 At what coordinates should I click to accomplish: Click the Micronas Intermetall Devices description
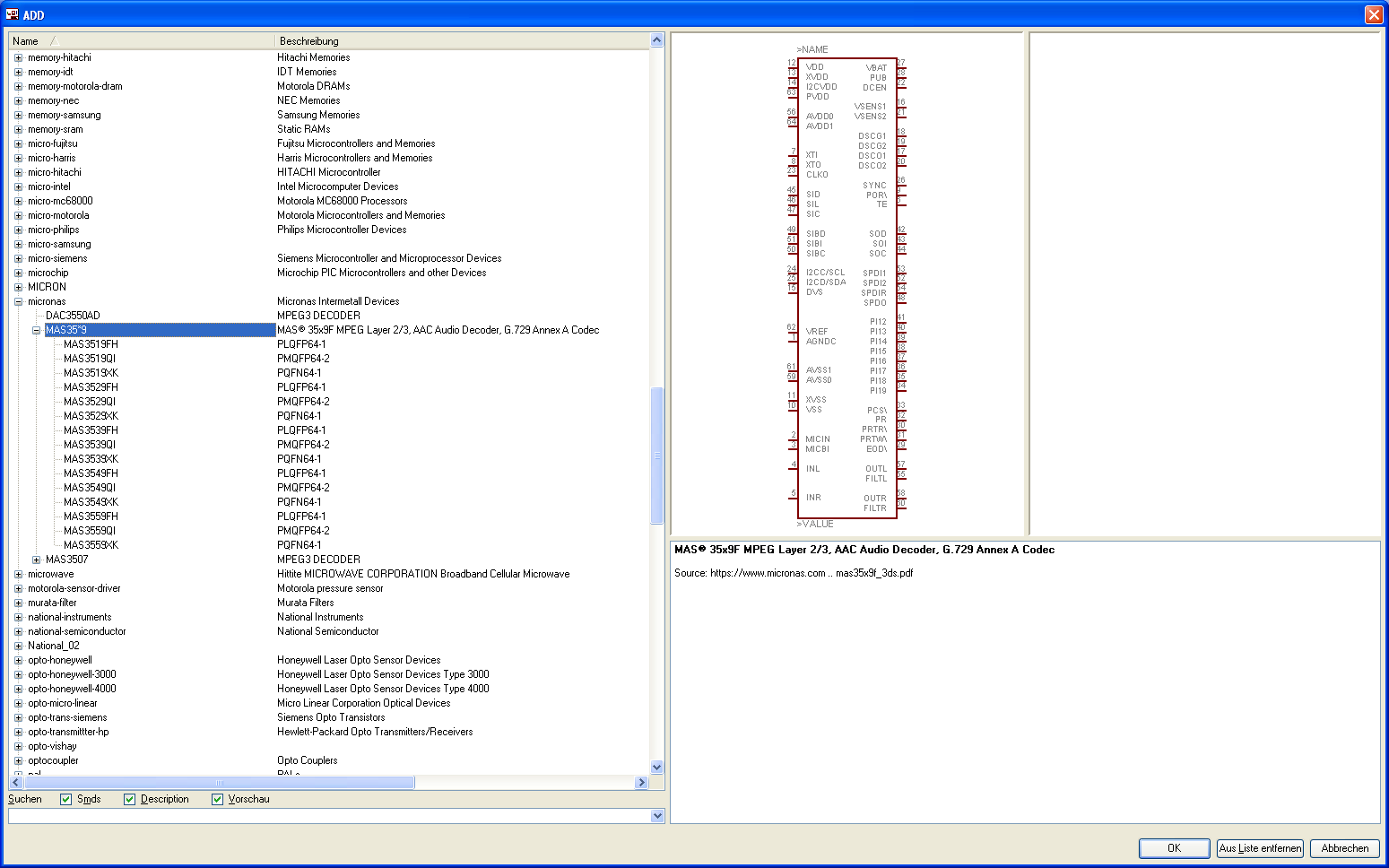(338, 301)
